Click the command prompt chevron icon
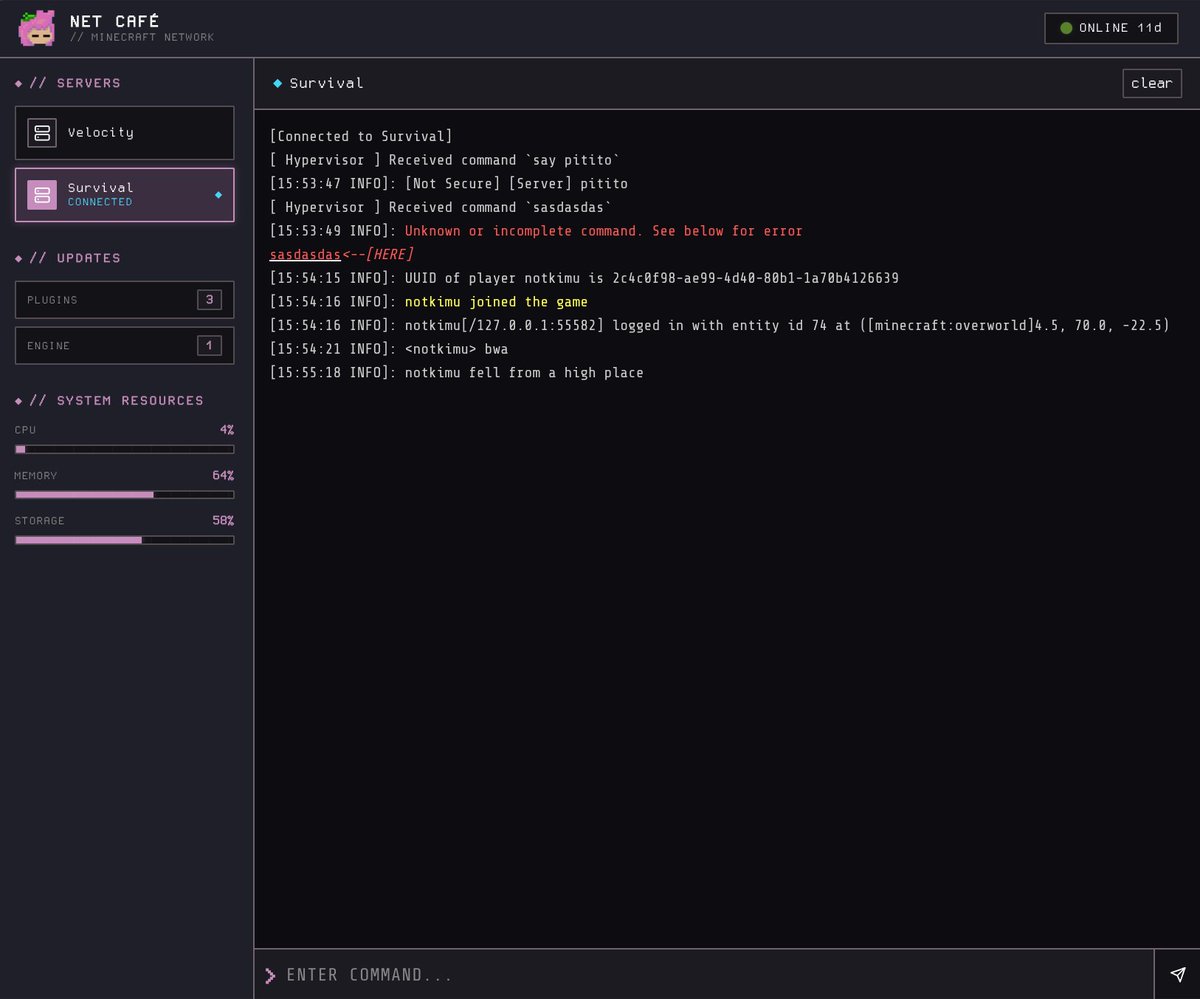This screenshot has width=1200, height=999. click(270, 975)
